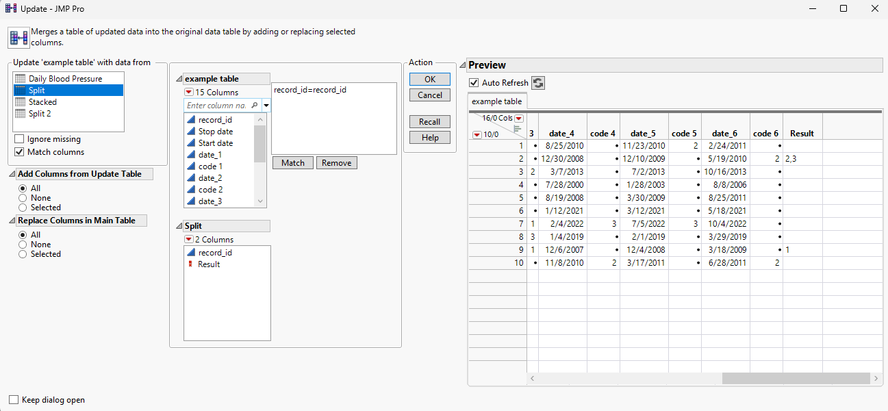Click the OK button
The width and height of the screenshot is (888, 411).
(430, 79)
